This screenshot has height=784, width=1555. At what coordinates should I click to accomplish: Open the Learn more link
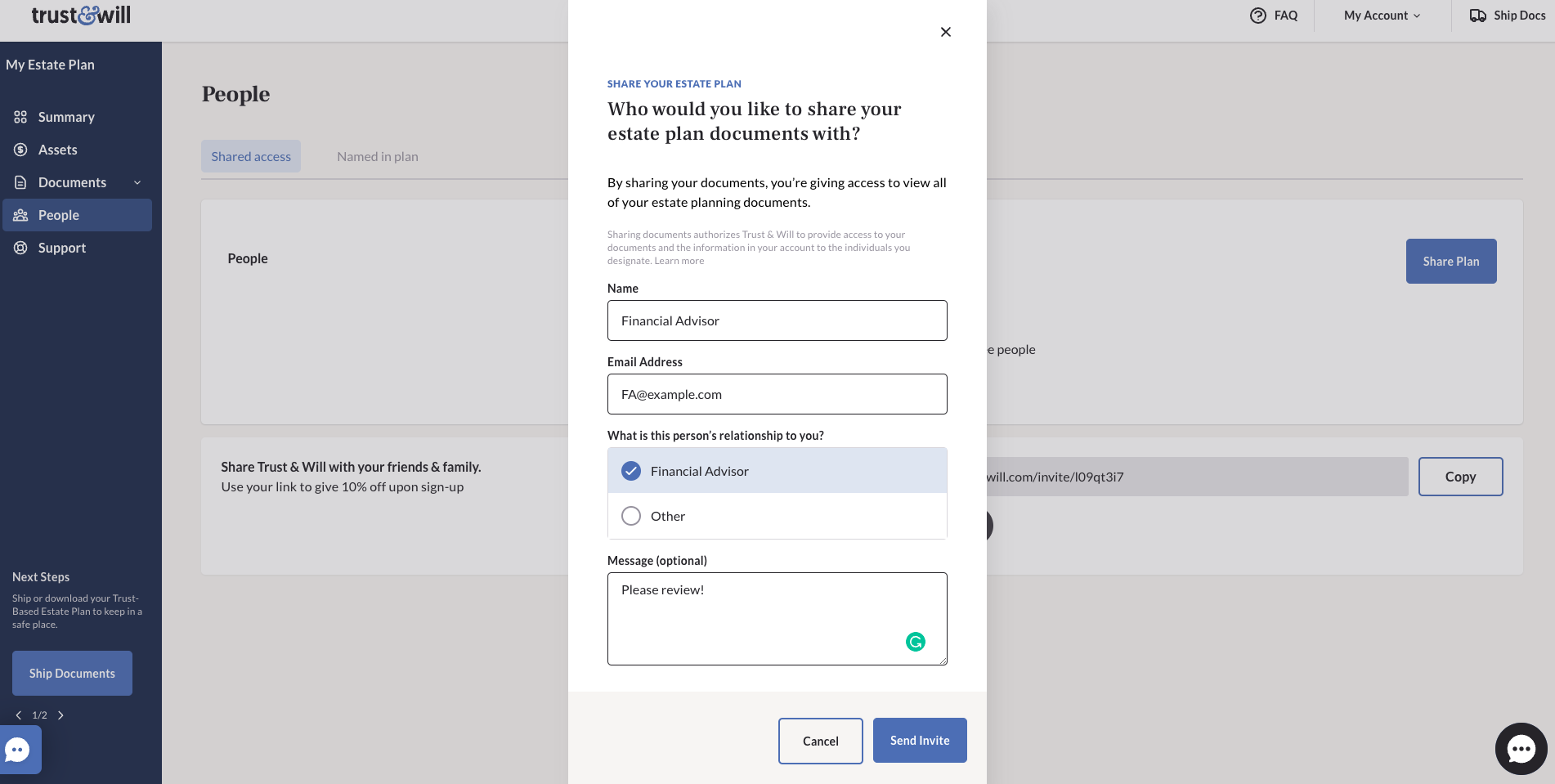point(679,261)
